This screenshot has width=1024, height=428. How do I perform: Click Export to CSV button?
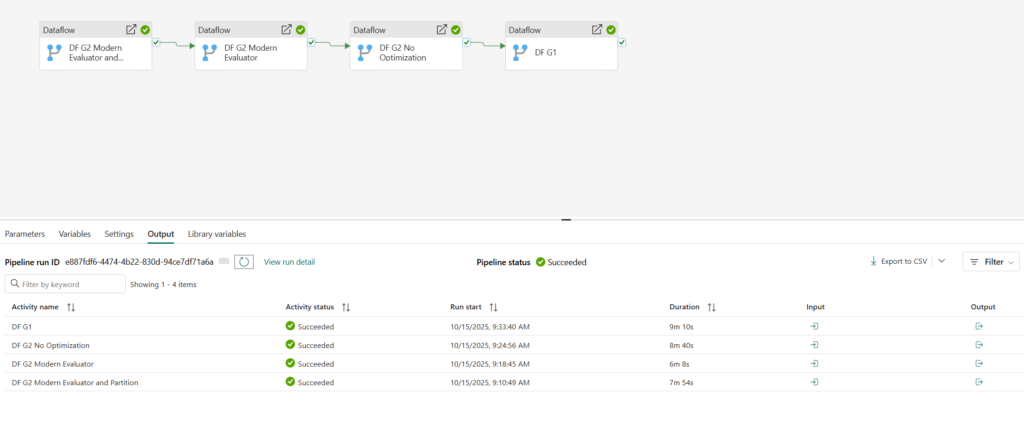[x=898, y=262]
